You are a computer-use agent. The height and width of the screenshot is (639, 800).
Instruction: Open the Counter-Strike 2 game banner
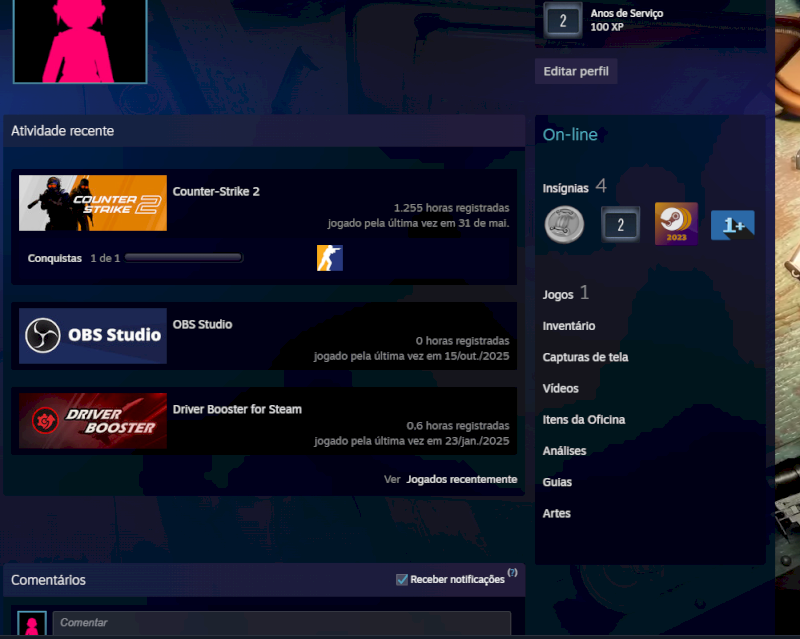click(x=93, y=203)
